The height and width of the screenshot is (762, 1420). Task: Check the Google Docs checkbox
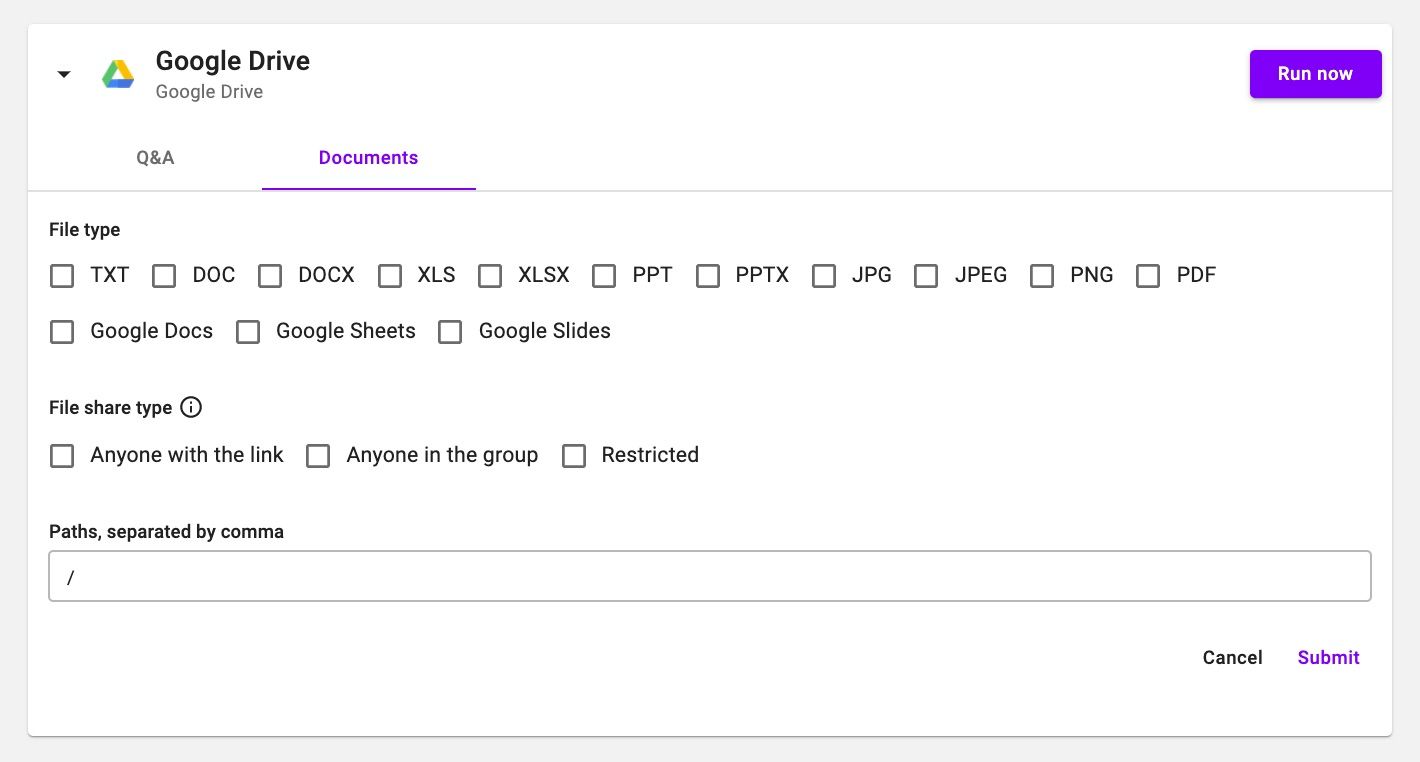[62, 332]
